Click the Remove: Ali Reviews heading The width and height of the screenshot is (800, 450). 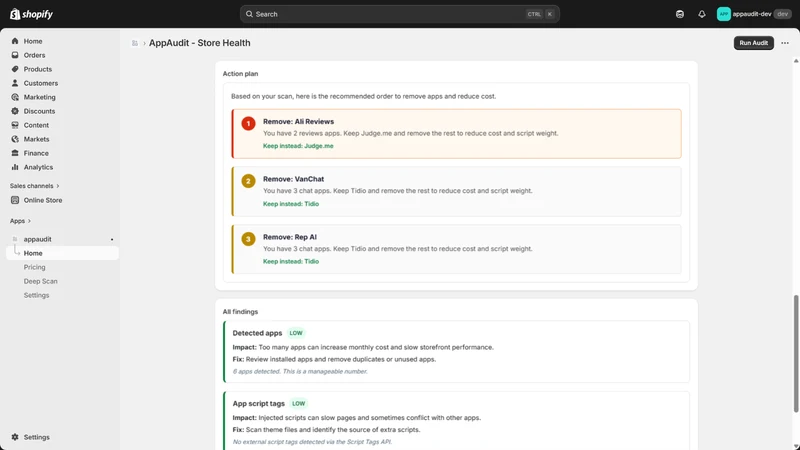click(298, 121)
